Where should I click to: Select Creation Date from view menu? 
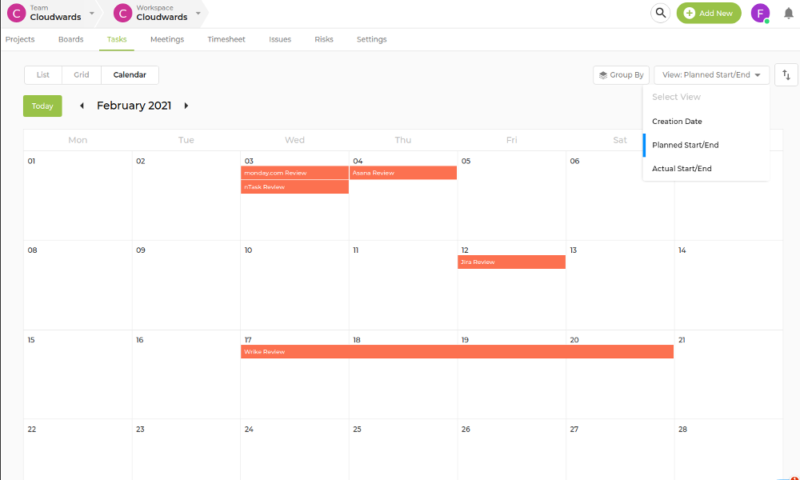[x=677, y=121]
